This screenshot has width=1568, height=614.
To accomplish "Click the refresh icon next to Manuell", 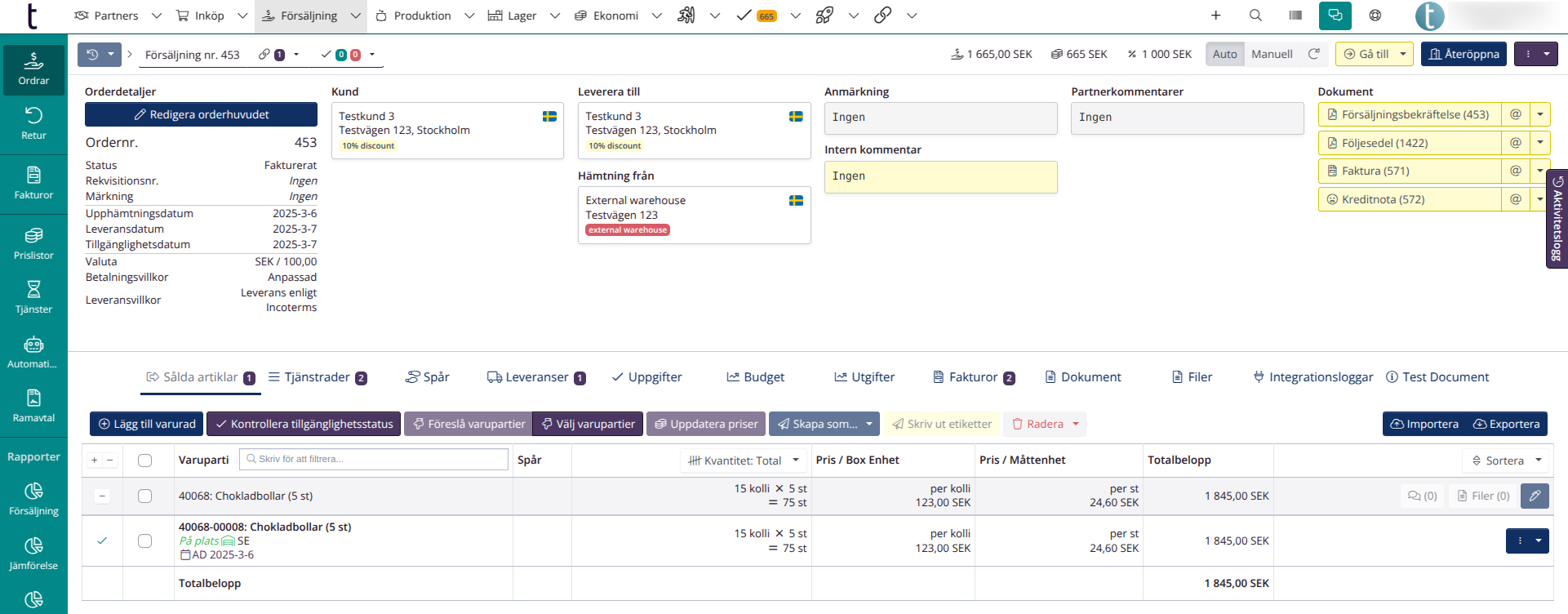I will tap(1314, 54).
